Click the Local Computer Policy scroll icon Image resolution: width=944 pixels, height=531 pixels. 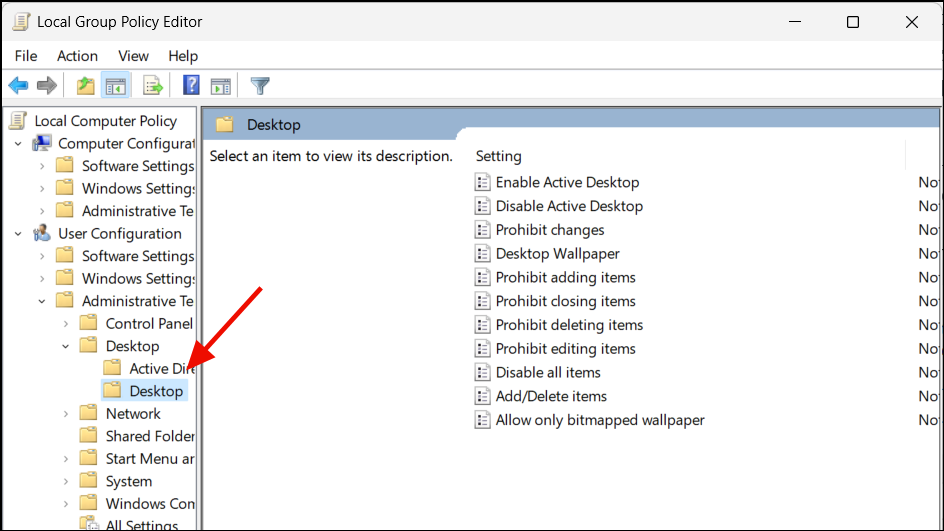pos(18,120)
